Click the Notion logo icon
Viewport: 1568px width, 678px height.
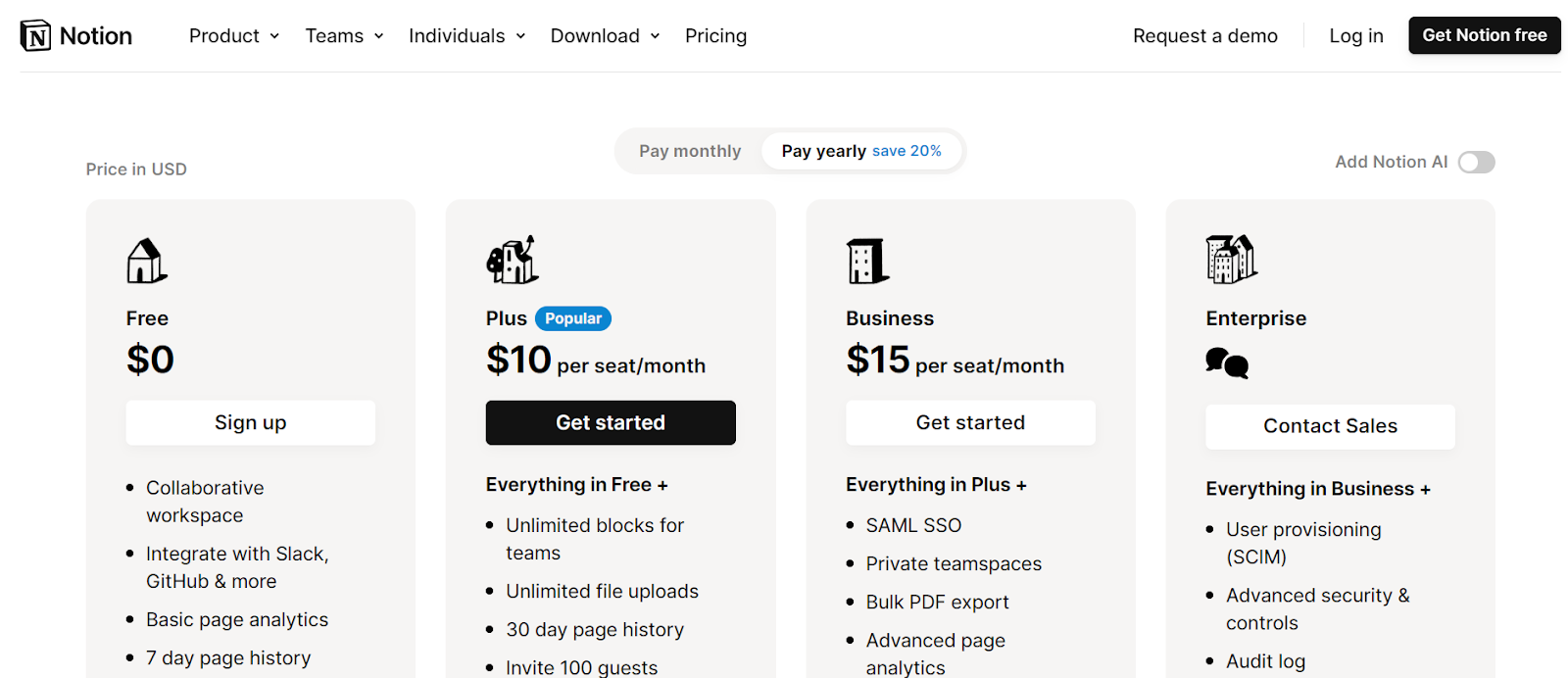(36, 36)
